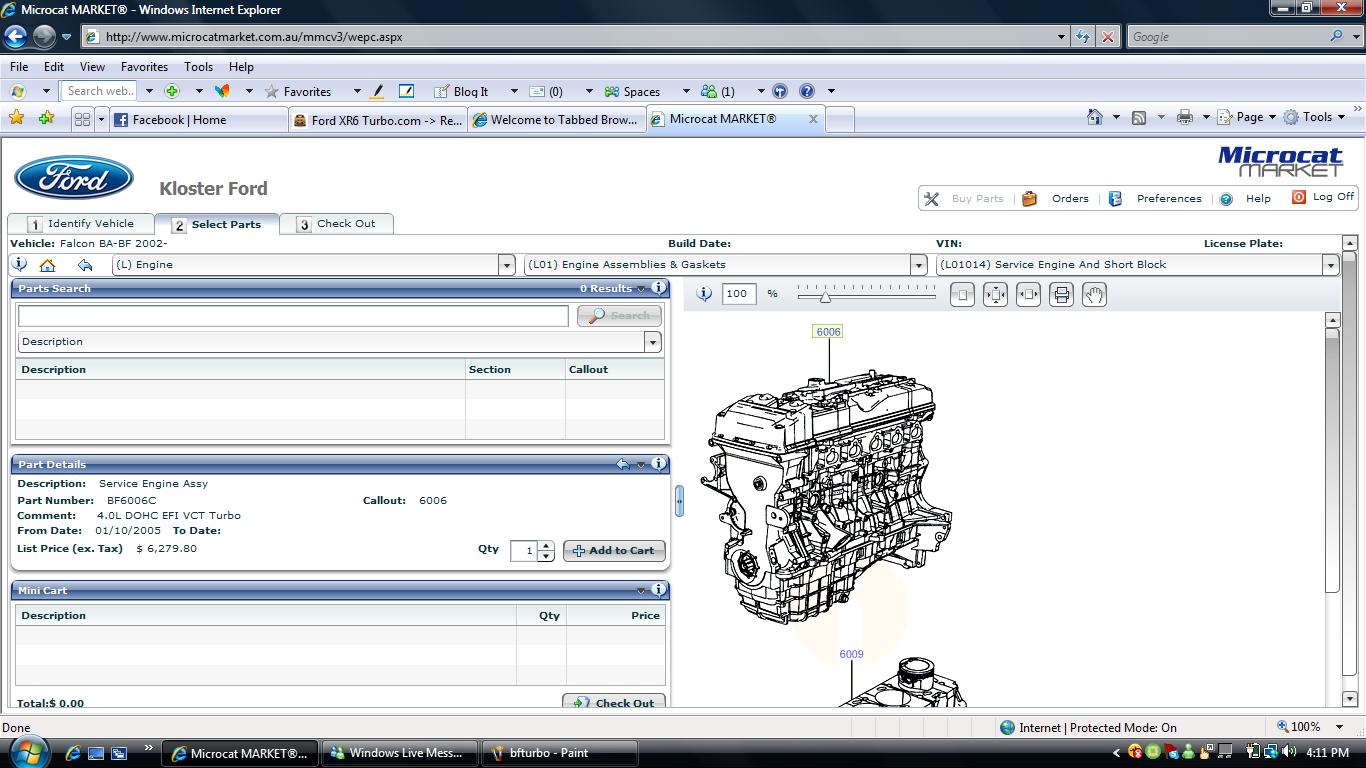
Task: Open Service Engine And Short Block dropdown
Action: click(1330, 265)
